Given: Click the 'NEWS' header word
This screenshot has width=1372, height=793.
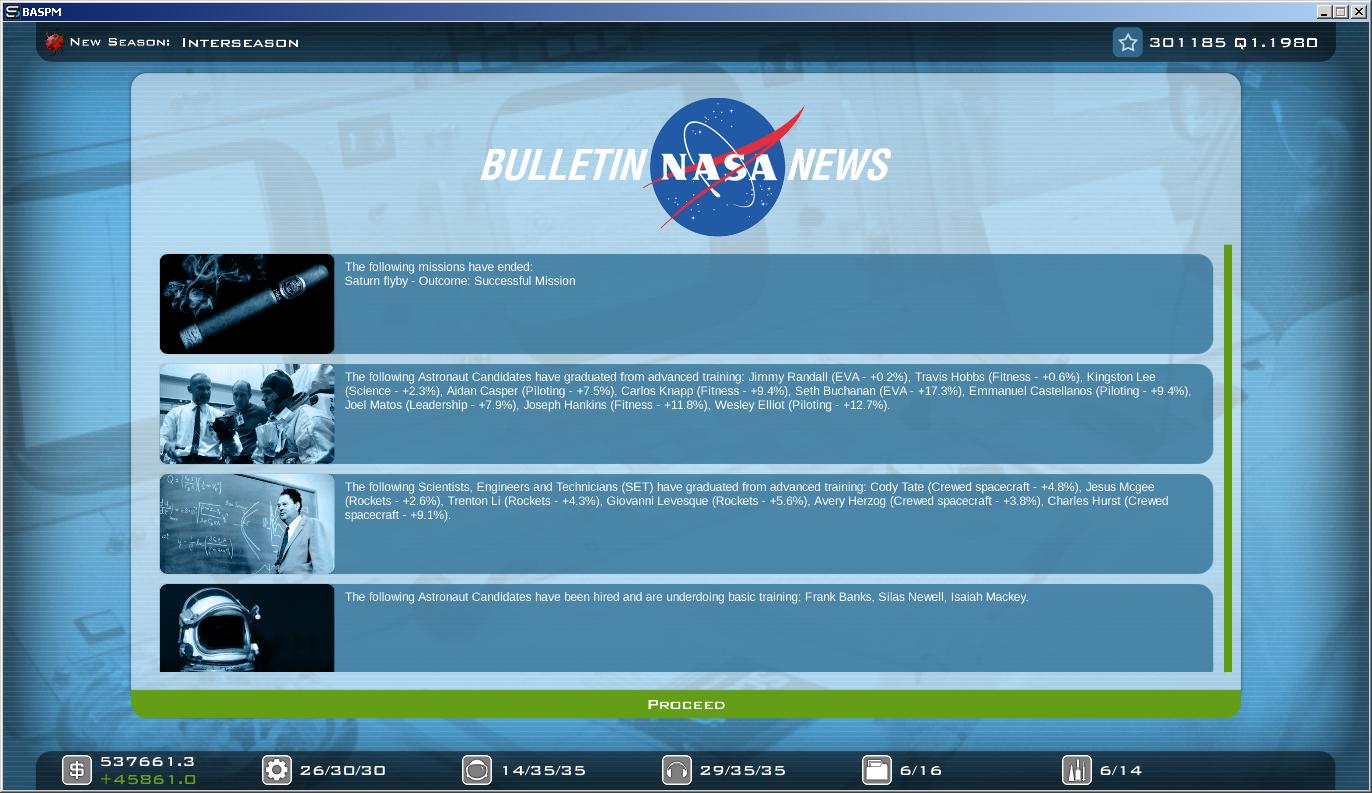Looking at the screenshot, I should tap(839, 165).
